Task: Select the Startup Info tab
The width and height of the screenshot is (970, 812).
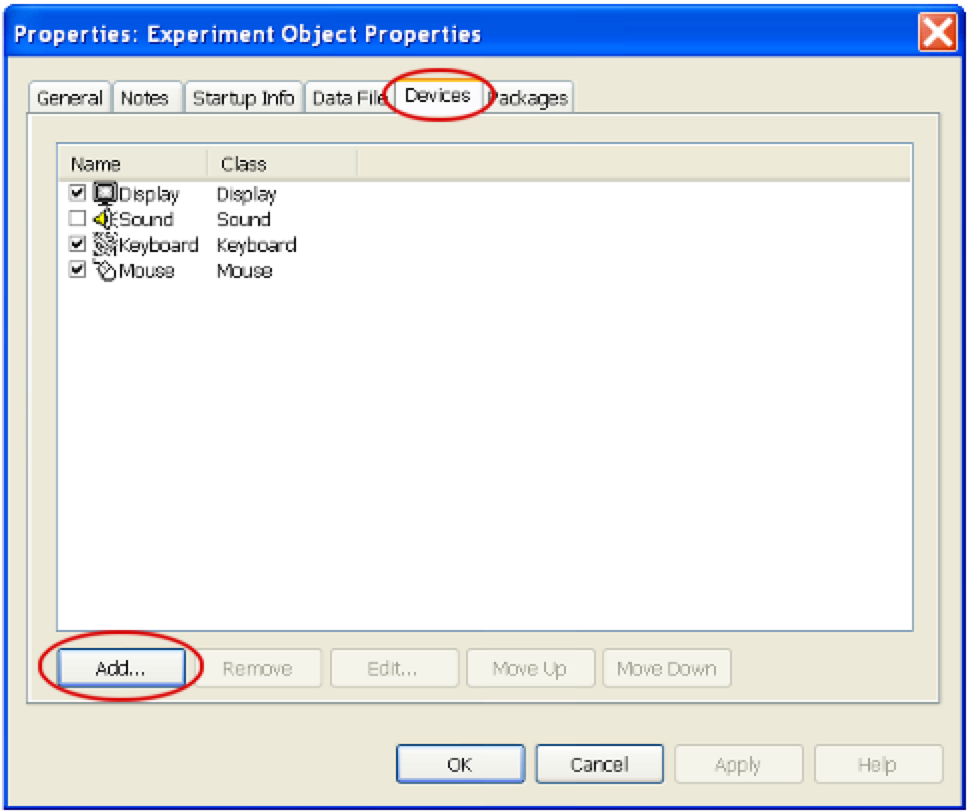Action: (243, 98)
